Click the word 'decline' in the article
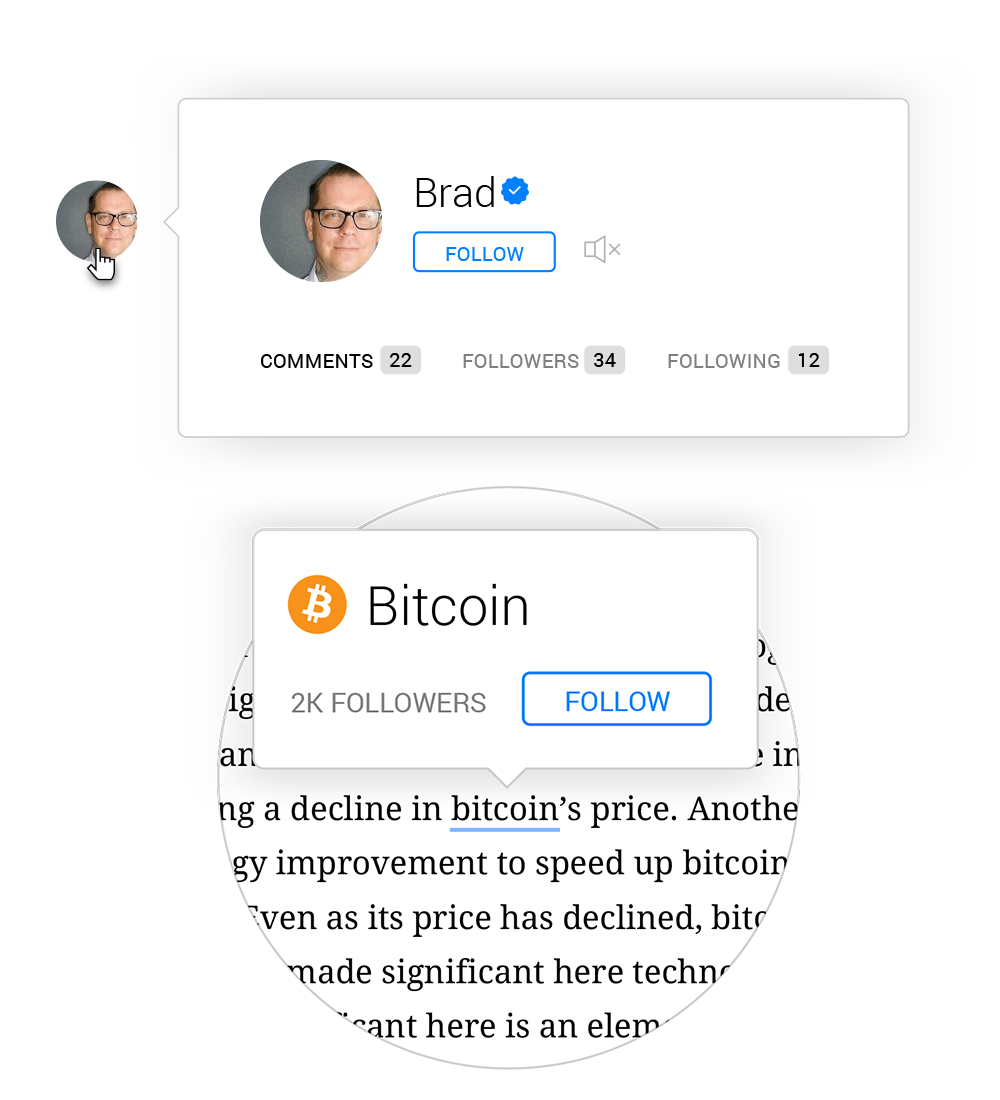Screen dimensions: 1000x1100 coord(346,809)
